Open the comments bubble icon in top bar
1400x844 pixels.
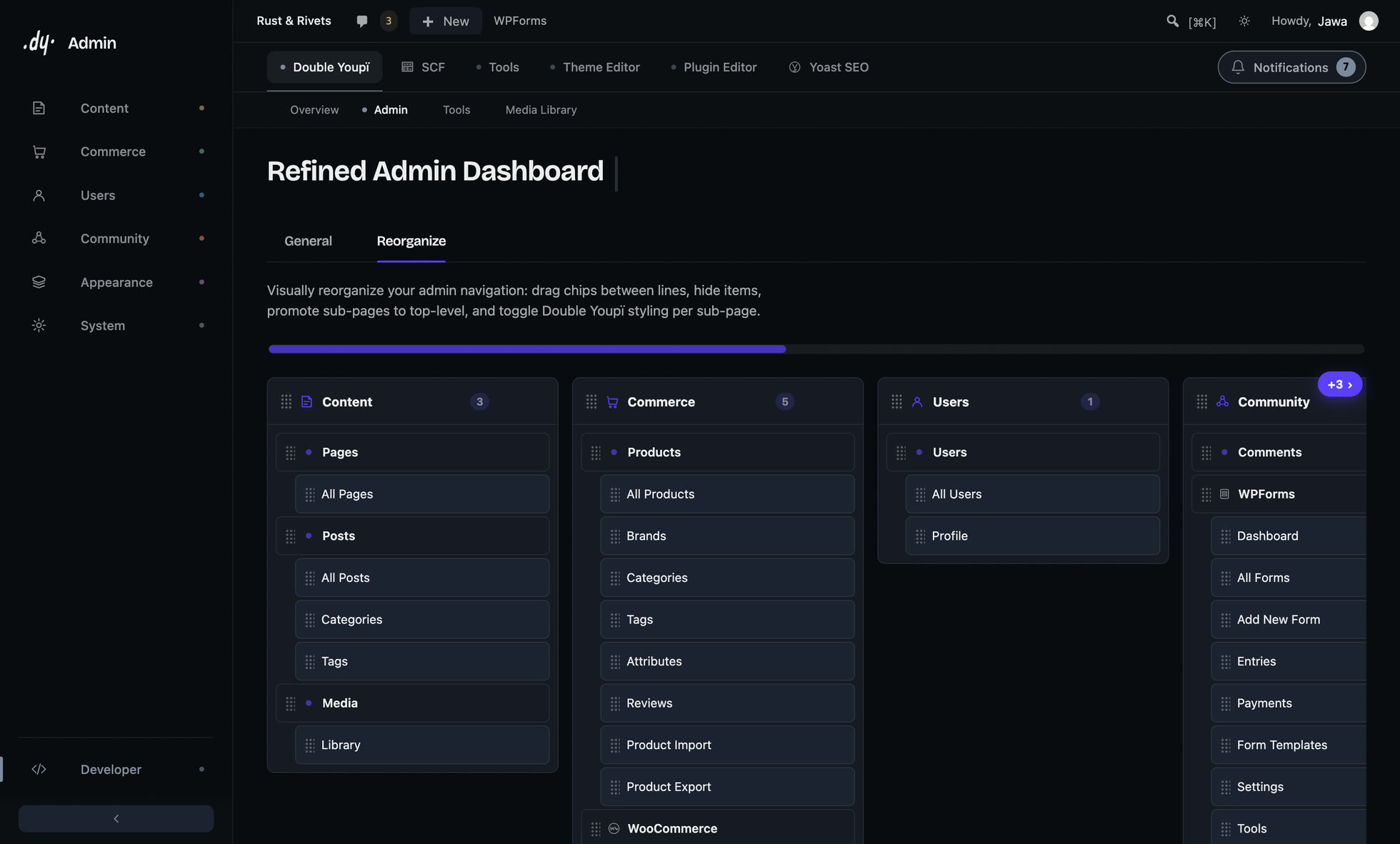click(362, 21)
